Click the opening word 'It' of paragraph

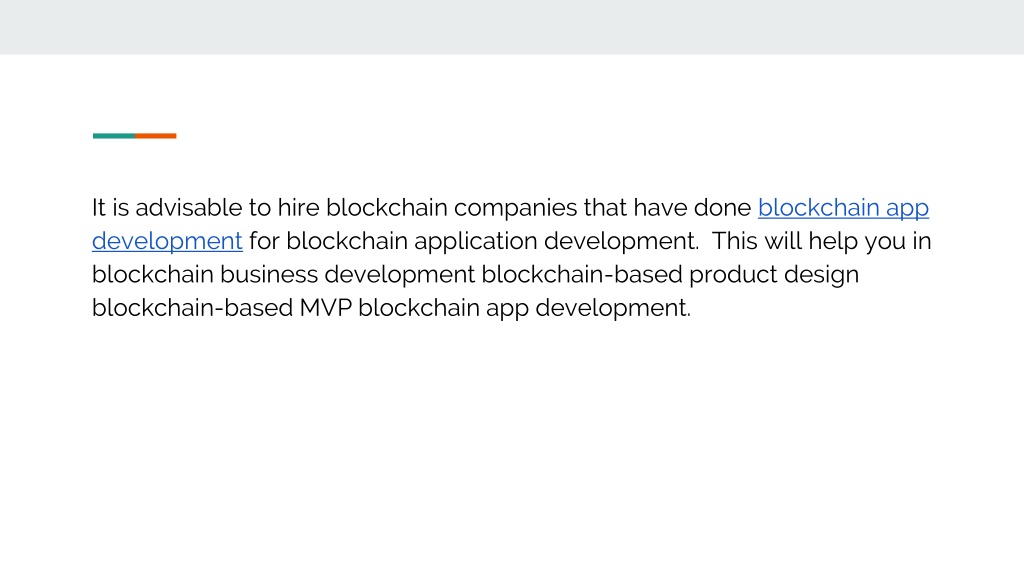99,208
